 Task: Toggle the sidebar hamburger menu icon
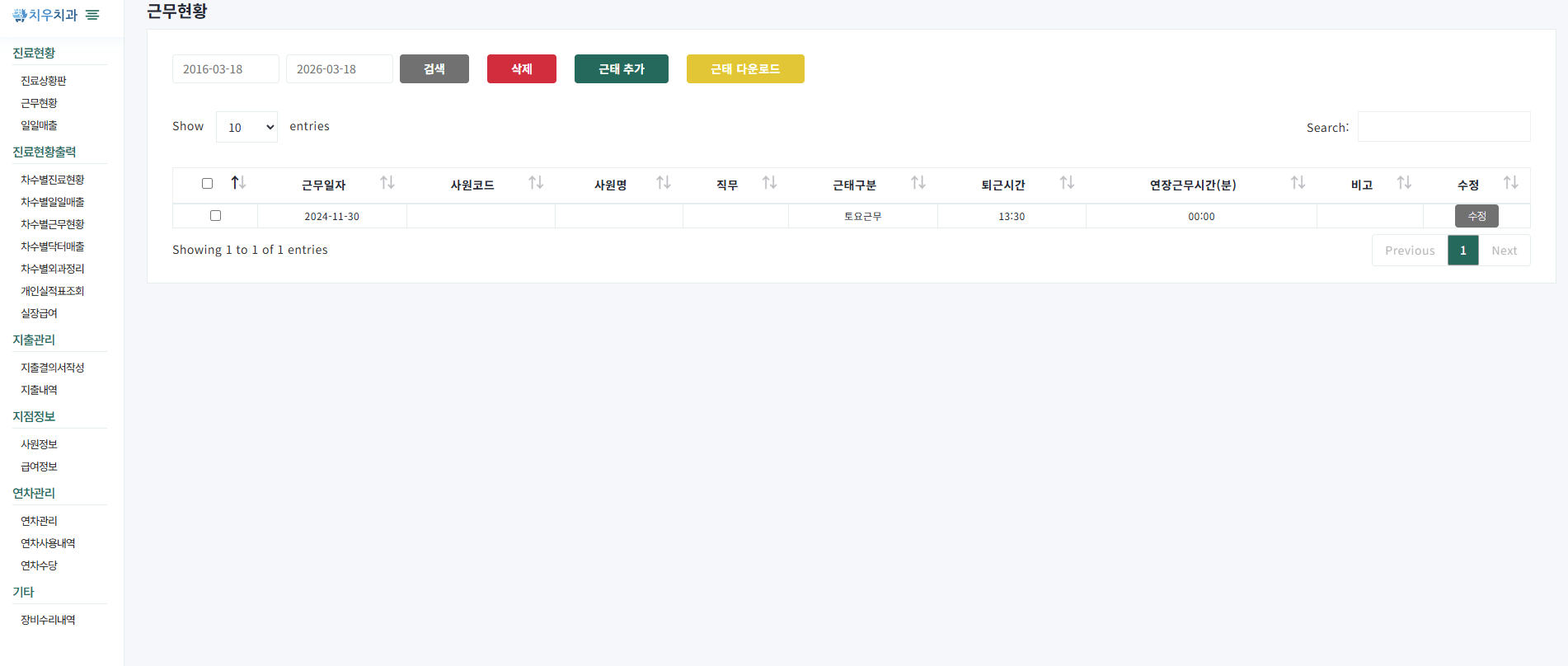point(92,15)
